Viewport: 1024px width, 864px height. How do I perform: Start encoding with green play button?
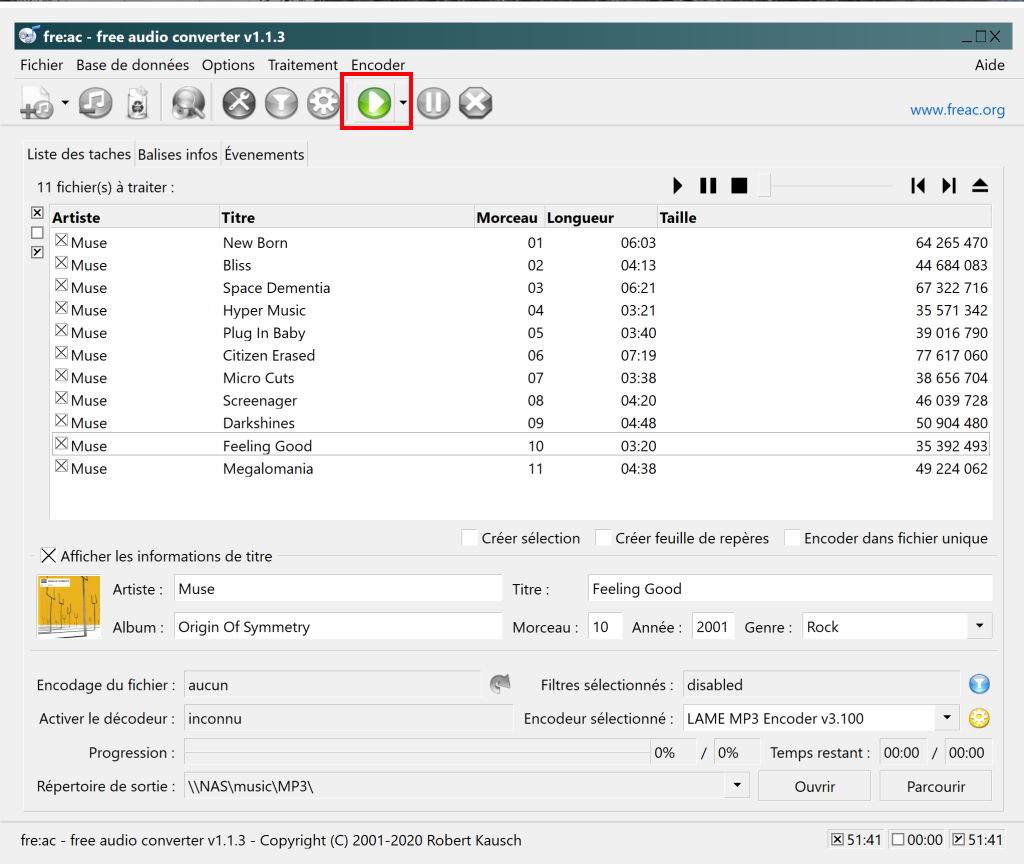point(374,103)
